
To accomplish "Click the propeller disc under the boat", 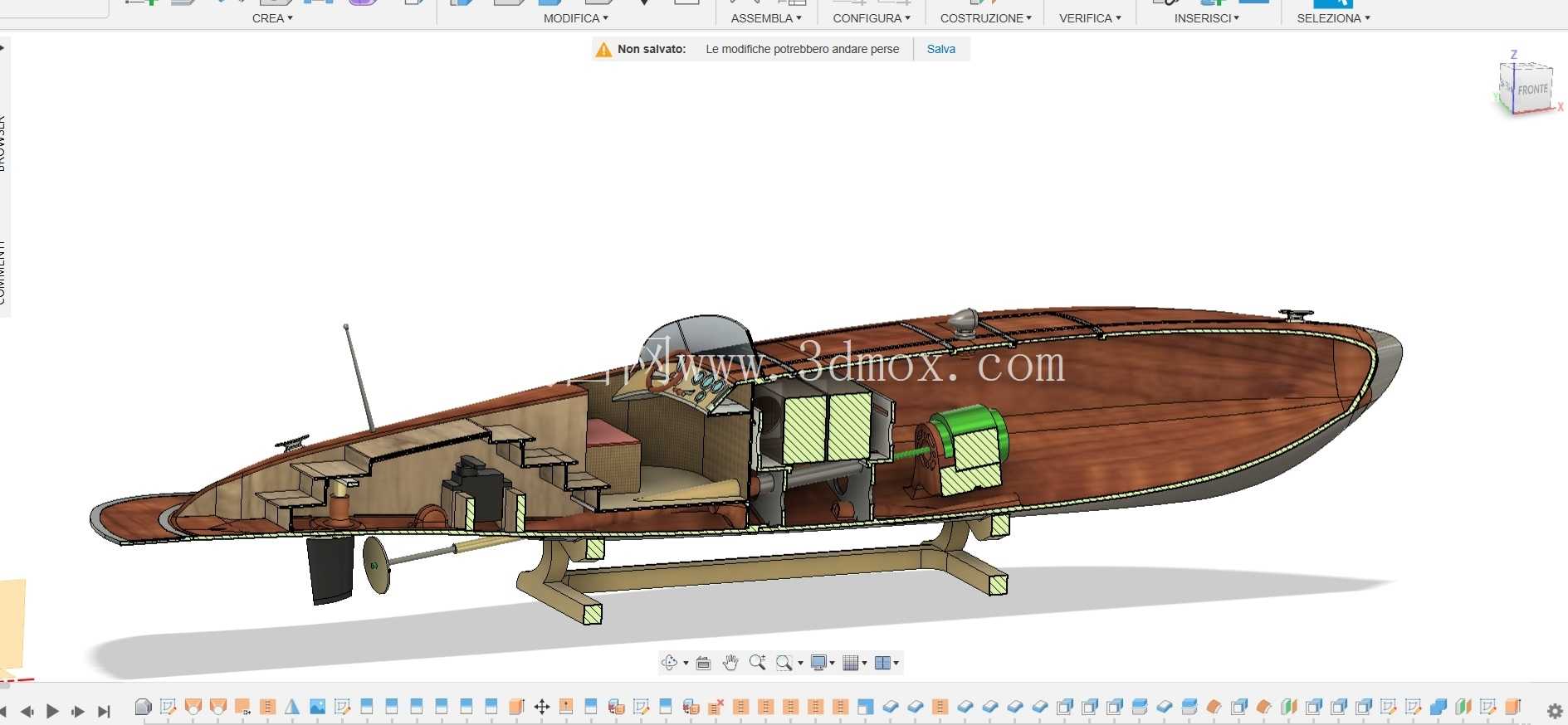I will coord(376,565).
